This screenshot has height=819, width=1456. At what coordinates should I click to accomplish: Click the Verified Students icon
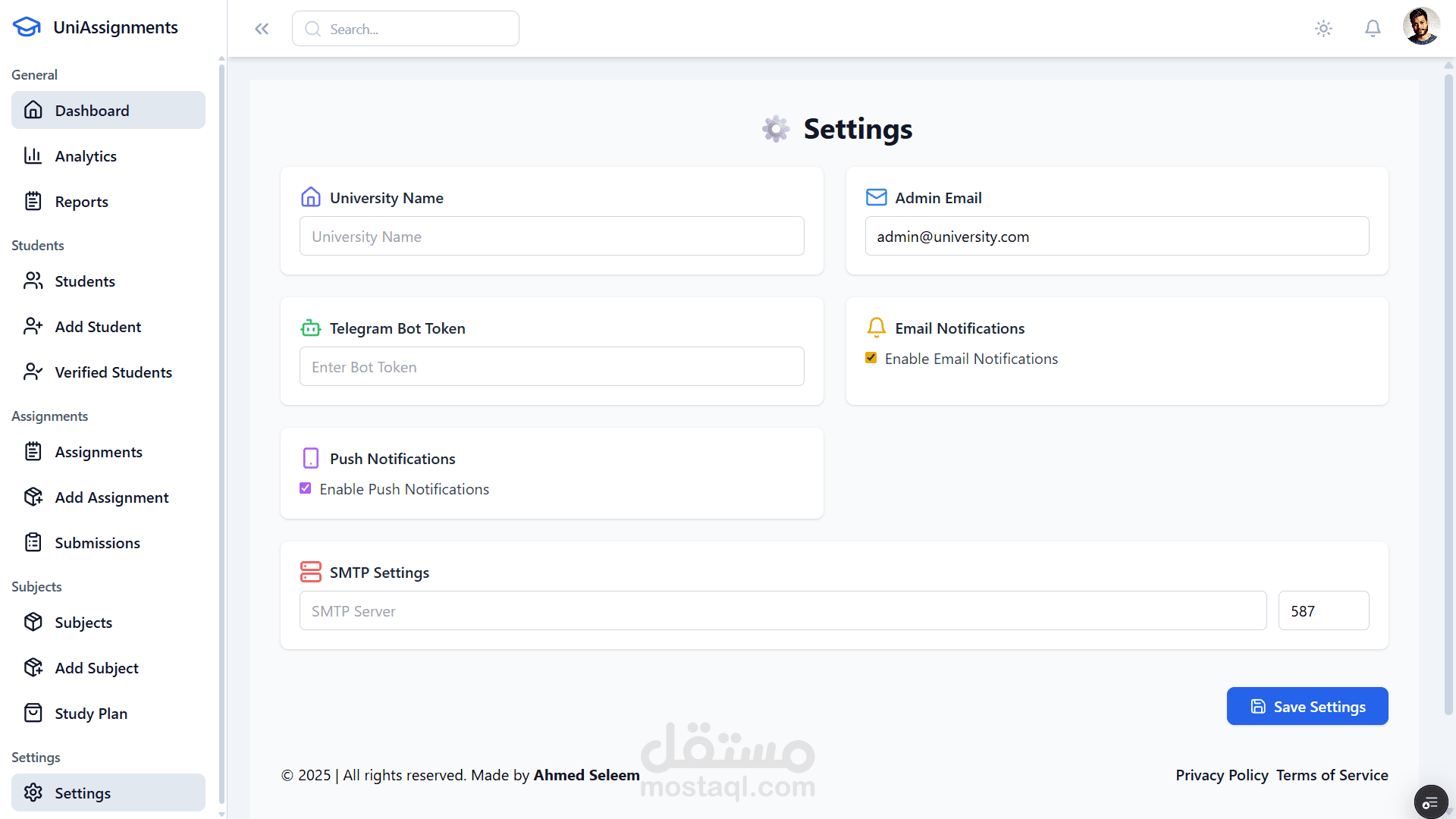coord(33,372)
